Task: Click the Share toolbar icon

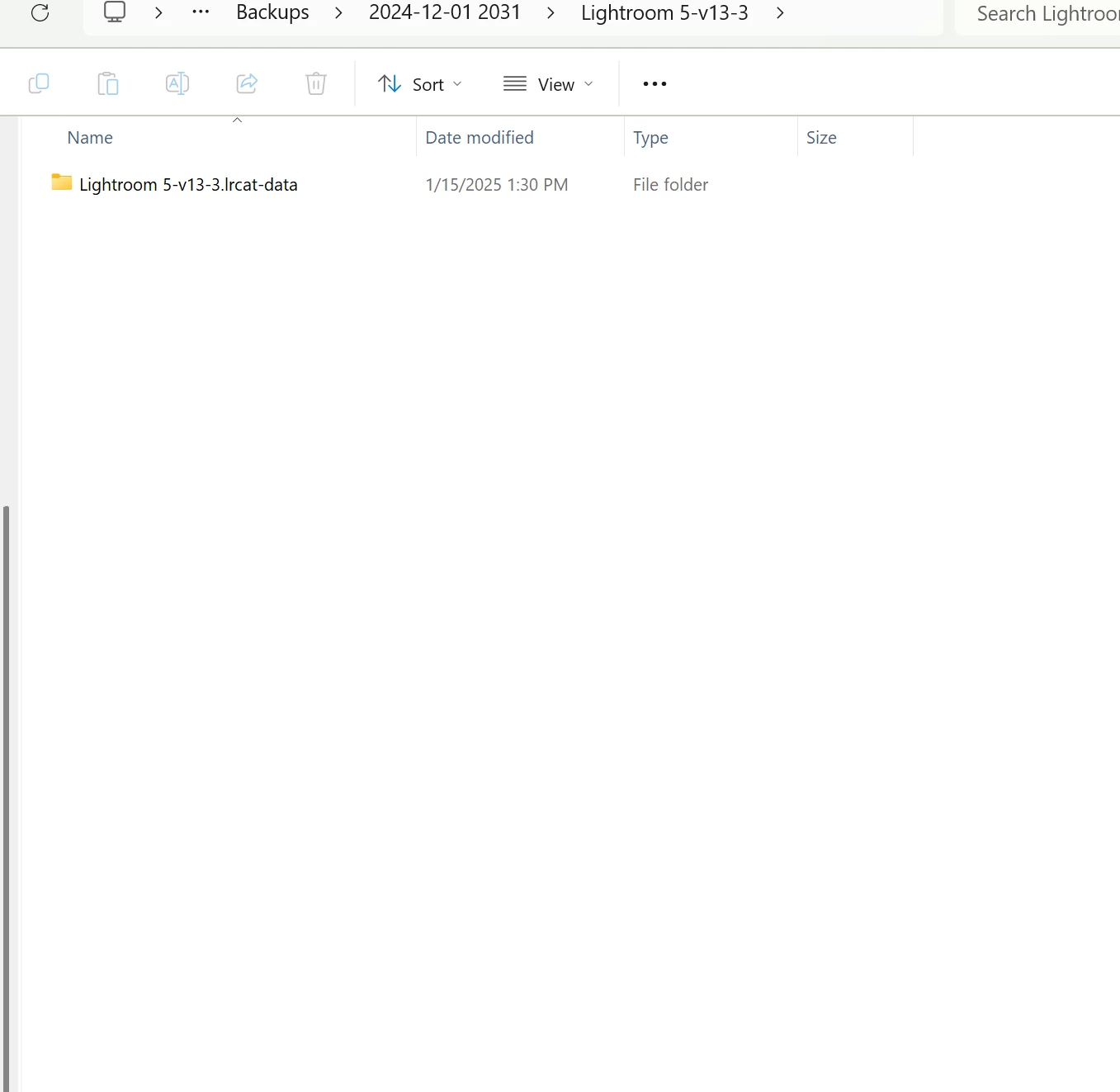Action: [x=247, y=83]
